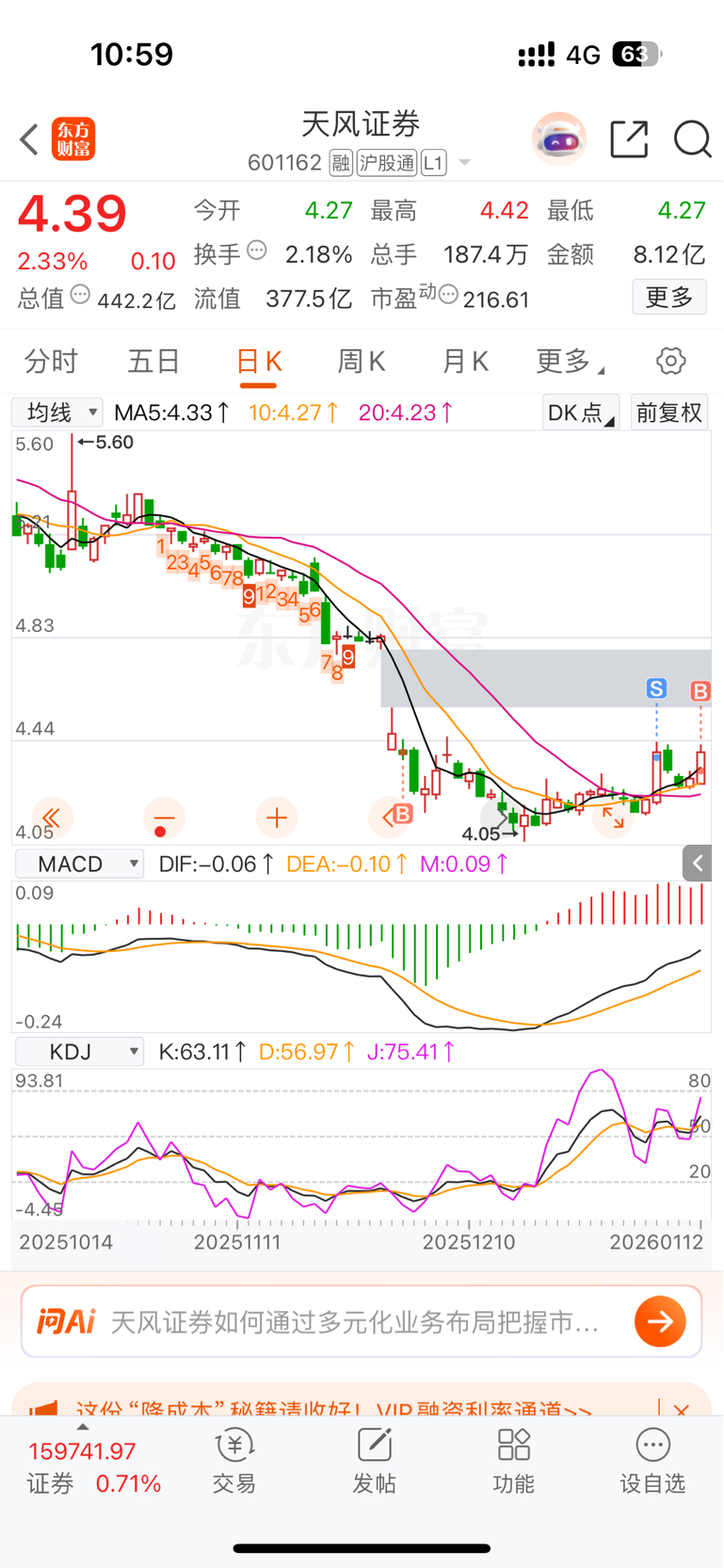
Task: Tap the 融 margin tag
Action: (341, 163)
